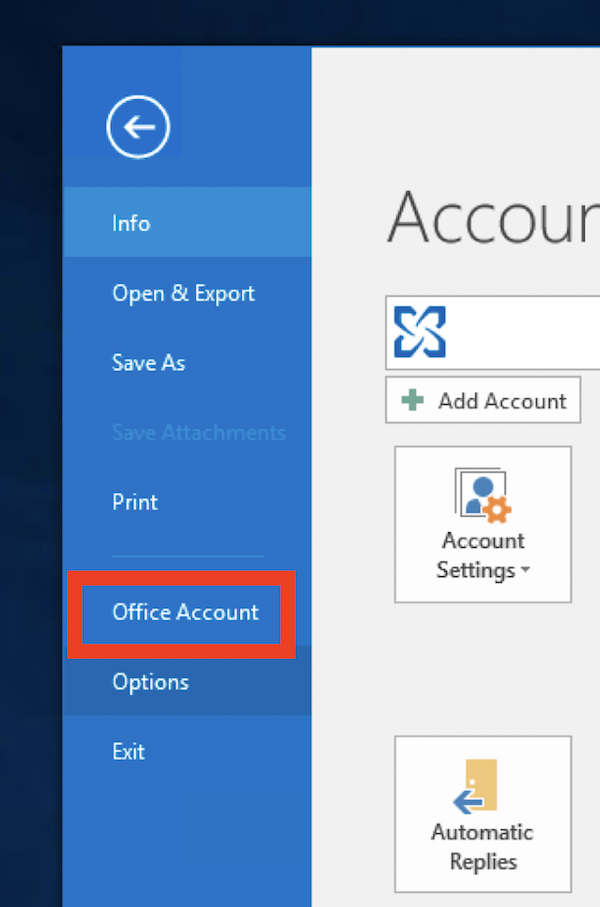Select the Info tab in the sidebar

131,223
